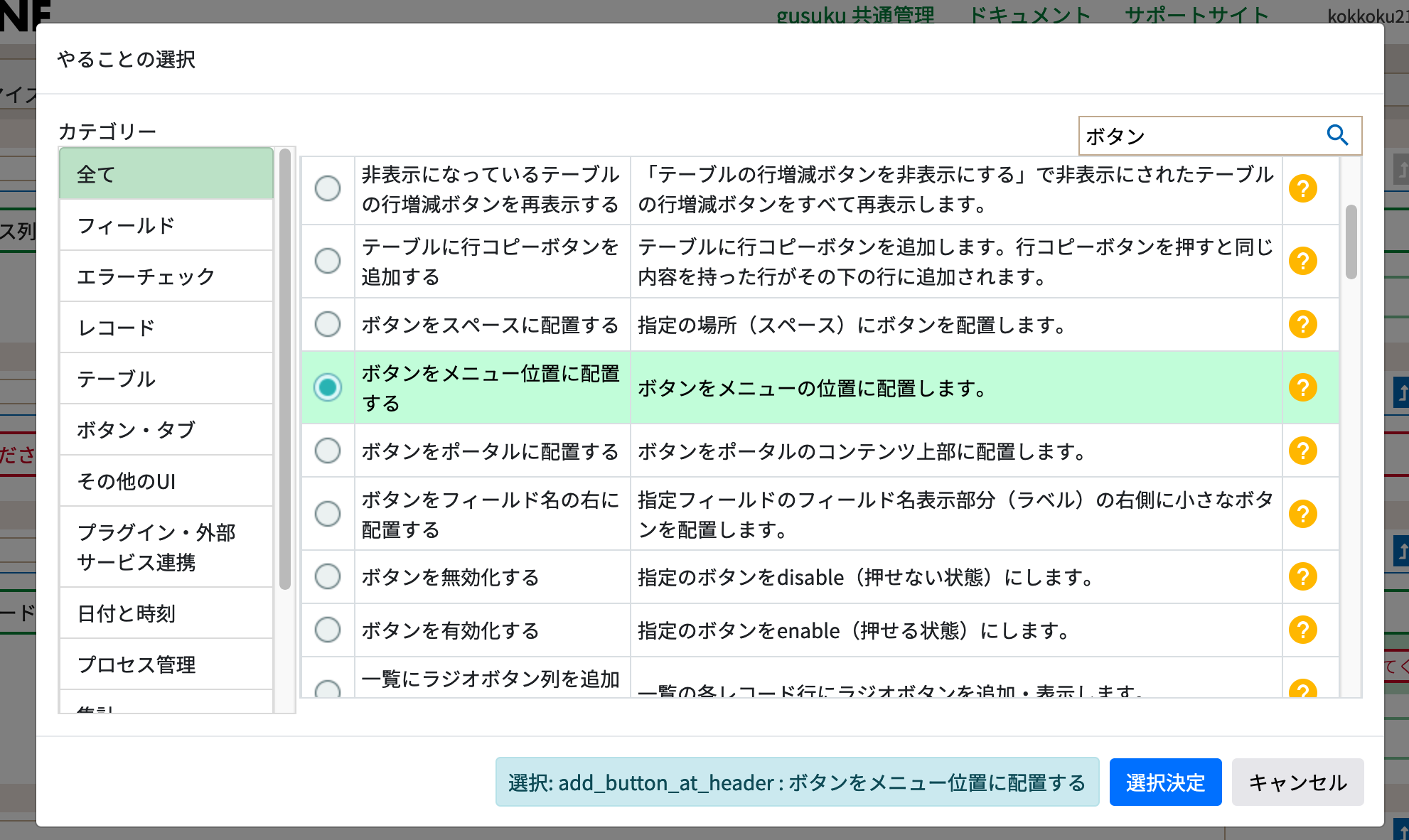Select the フィールド category
This screenshot has width=1409, height=840.
coord(166,225)
